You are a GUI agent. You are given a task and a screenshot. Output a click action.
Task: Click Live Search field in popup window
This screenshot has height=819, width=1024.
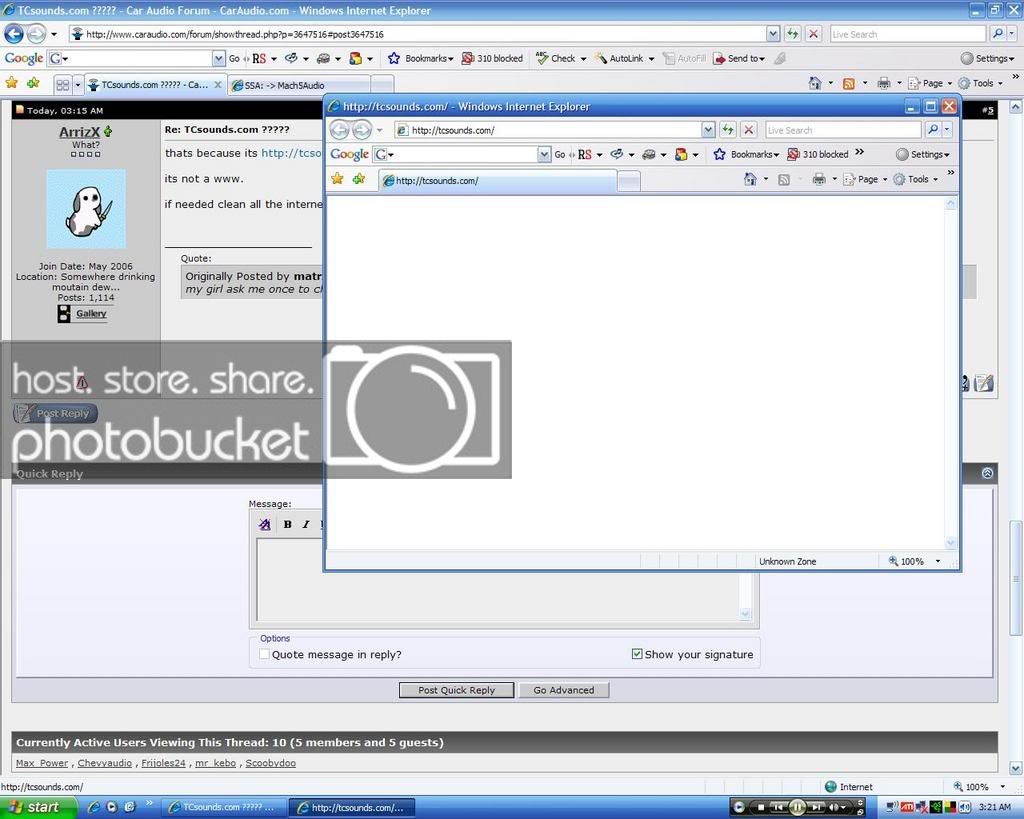(842, 130)
